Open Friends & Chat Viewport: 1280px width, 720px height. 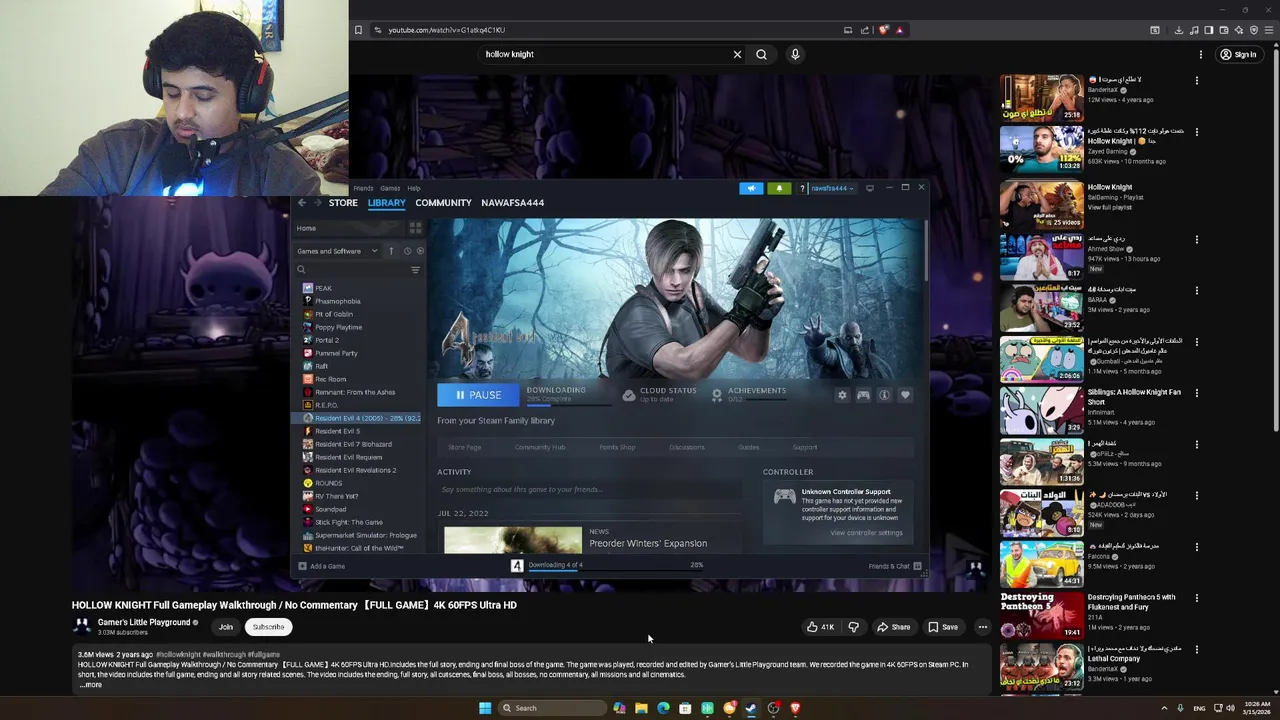[x=895, y=566]
